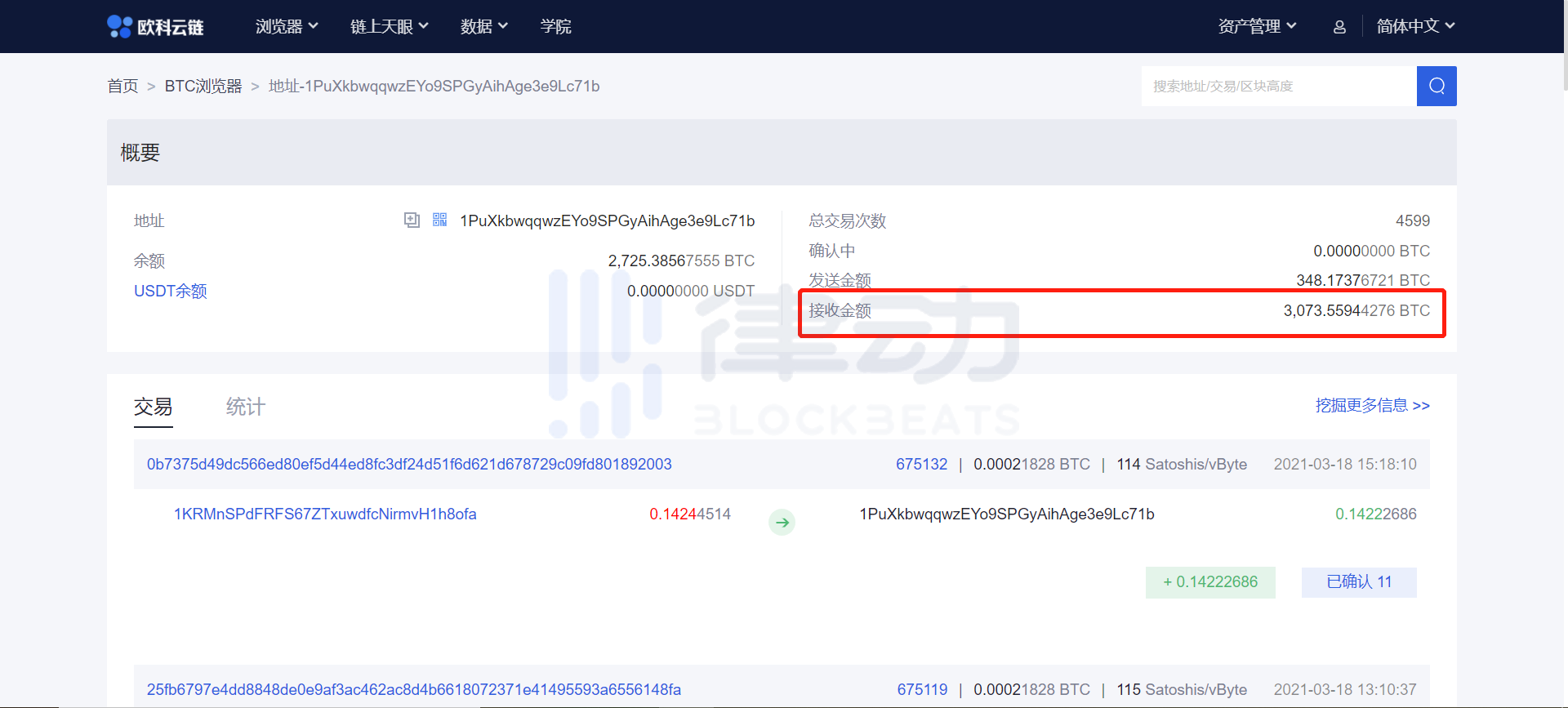
Task: Select the 交易 tab
Action: [x=154, y=407]
